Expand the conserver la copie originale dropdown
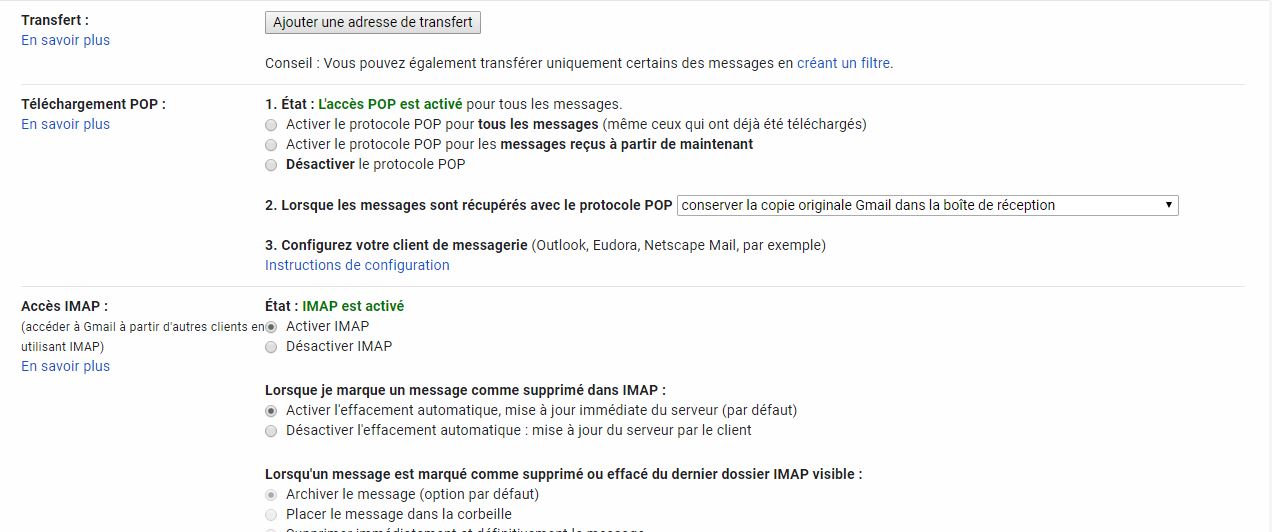The height and width of the screenshot is (532, 1272). pos(927,205)
